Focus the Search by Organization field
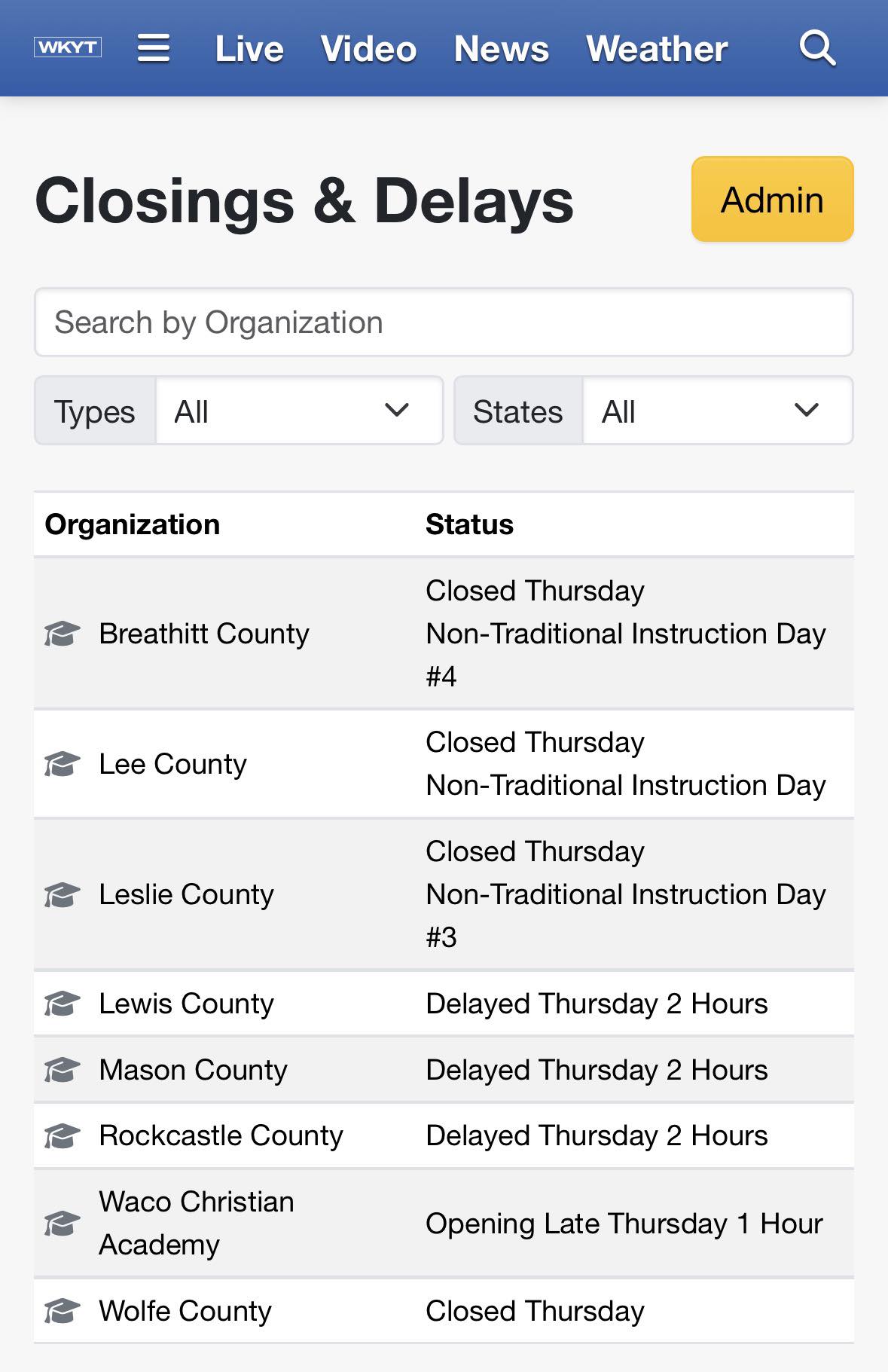The image size is (888, 1372). click(444, 322)
